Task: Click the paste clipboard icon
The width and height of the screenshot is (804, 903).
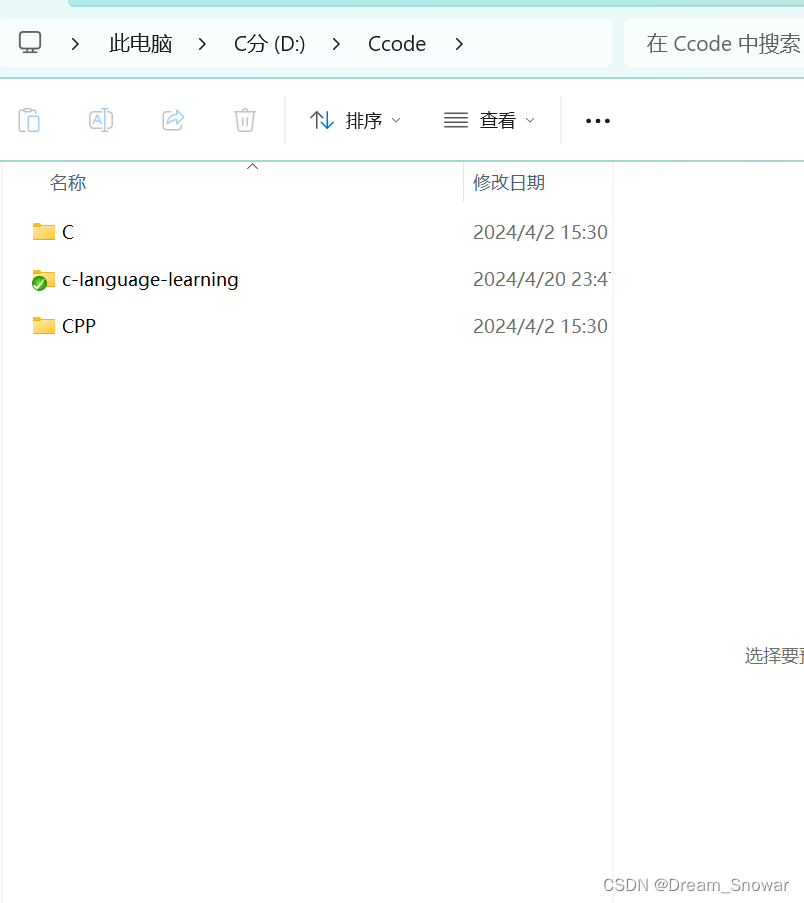Action: pos(29,120)
